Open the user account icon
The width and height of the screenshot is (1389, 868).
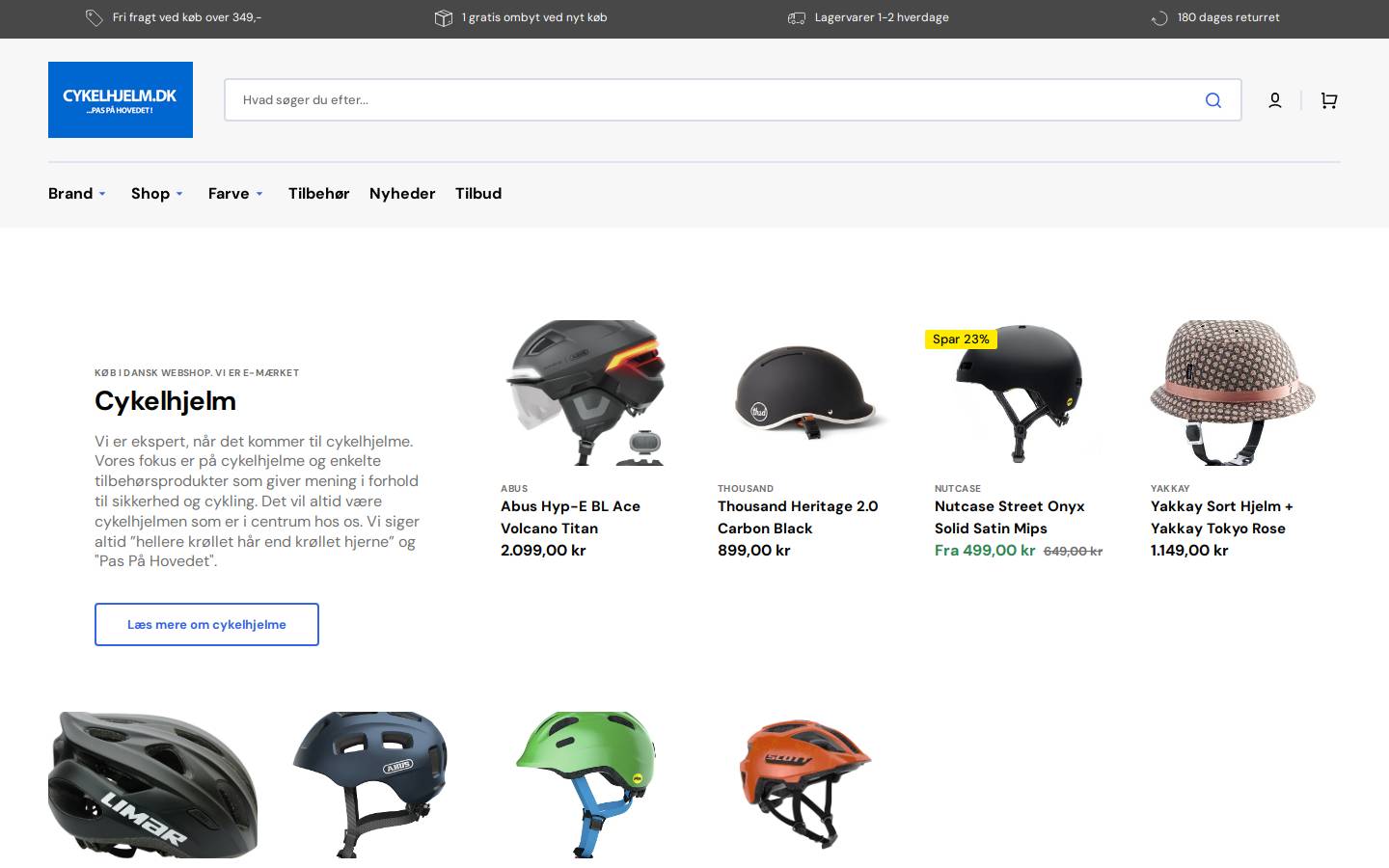point(1274,100)
